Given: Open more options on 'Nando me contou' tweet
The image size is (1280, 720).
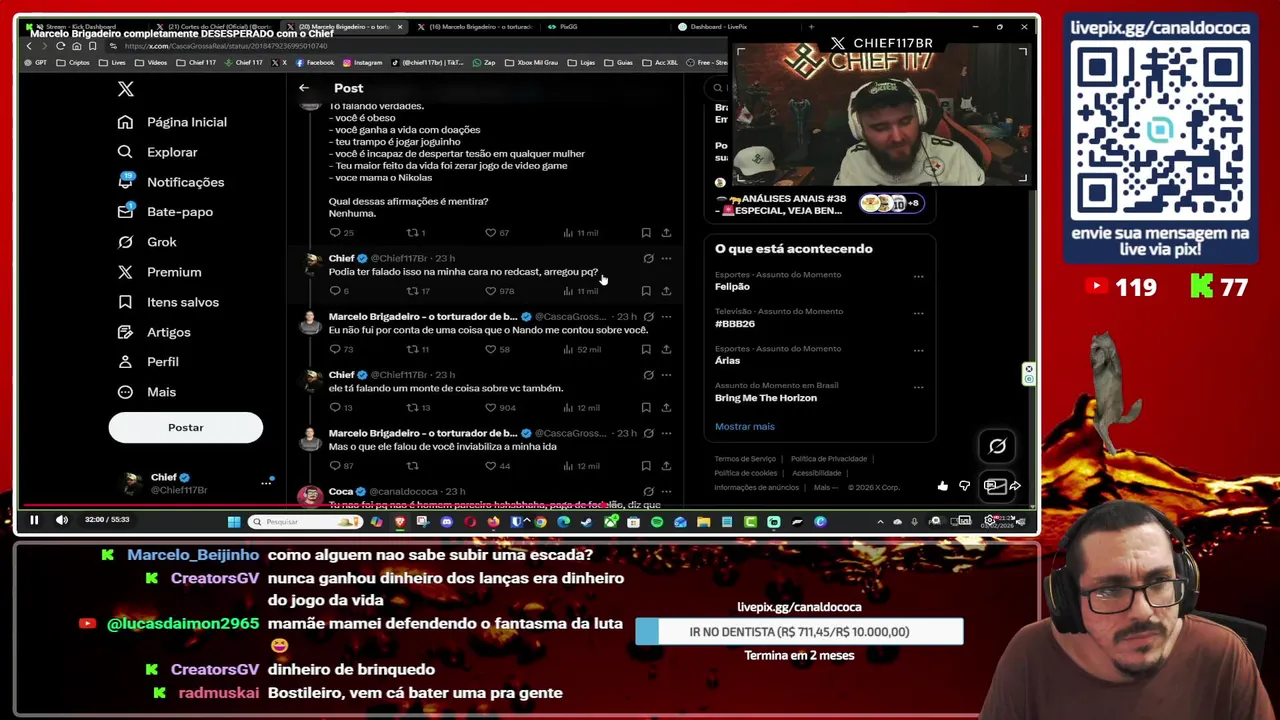Looking at the screenshot, I should 666,317.
